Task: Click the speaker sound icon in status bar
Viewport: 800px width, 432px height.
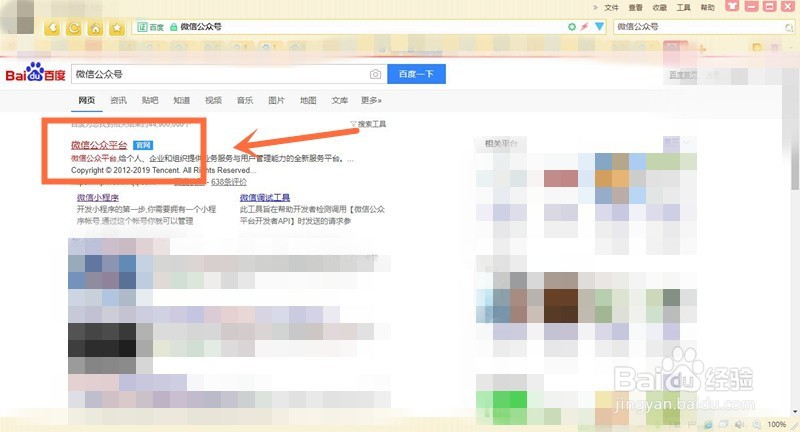Action: [739, 424]
